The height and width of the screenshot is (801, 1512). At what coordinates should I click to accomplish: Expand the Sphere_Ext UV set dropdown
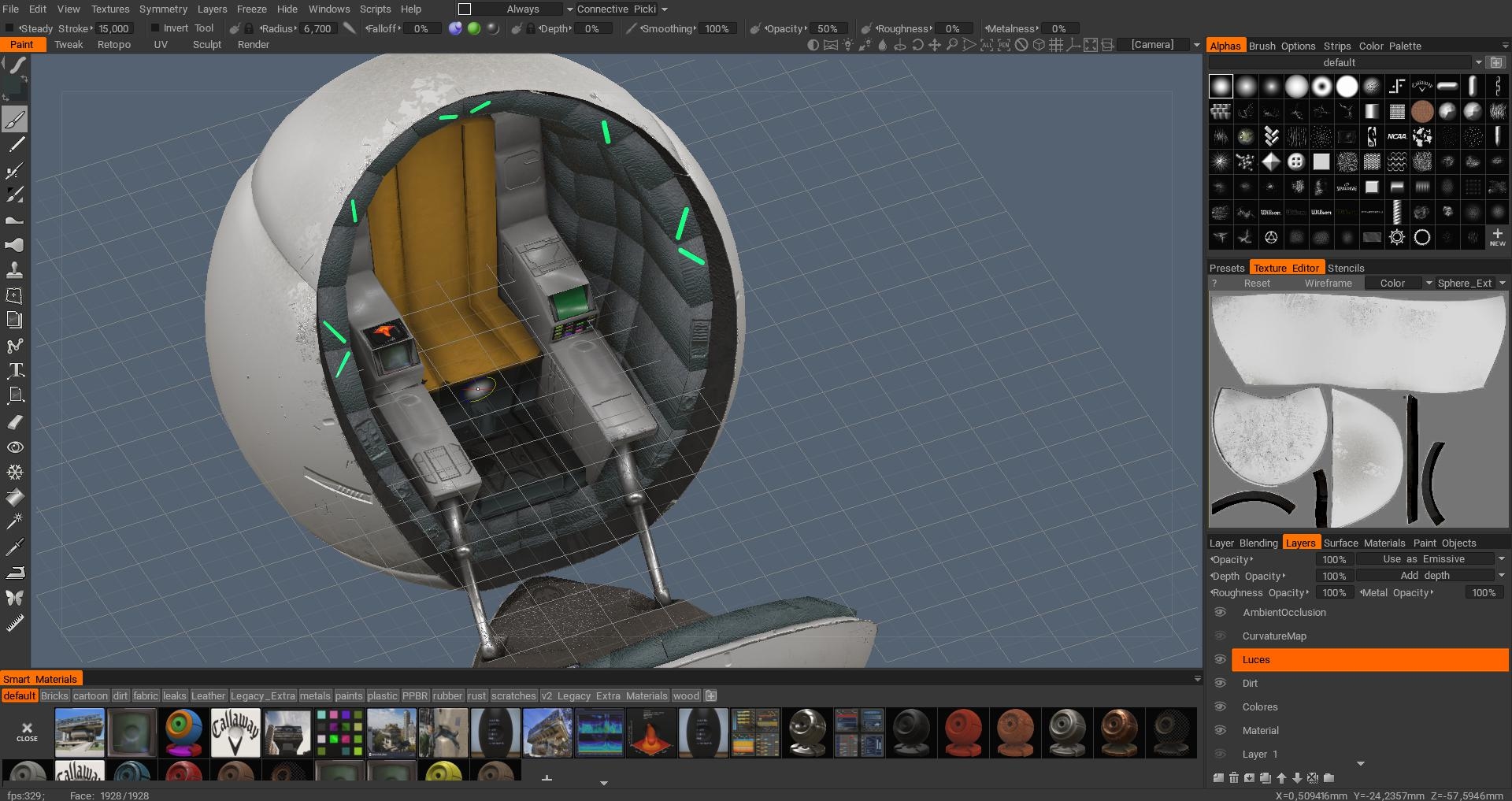click(1502, 284)
